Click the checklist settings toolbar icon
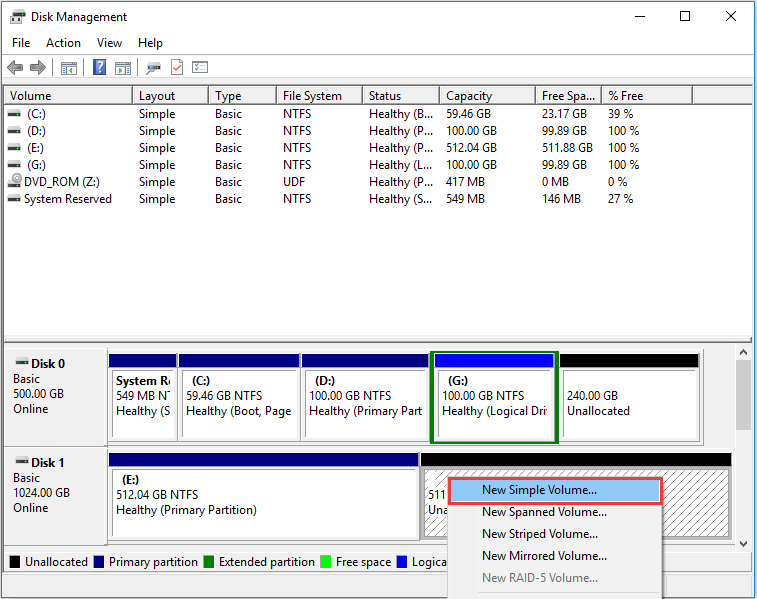The image size is (757, 599). pyautogui.click(x=200, y=68)
